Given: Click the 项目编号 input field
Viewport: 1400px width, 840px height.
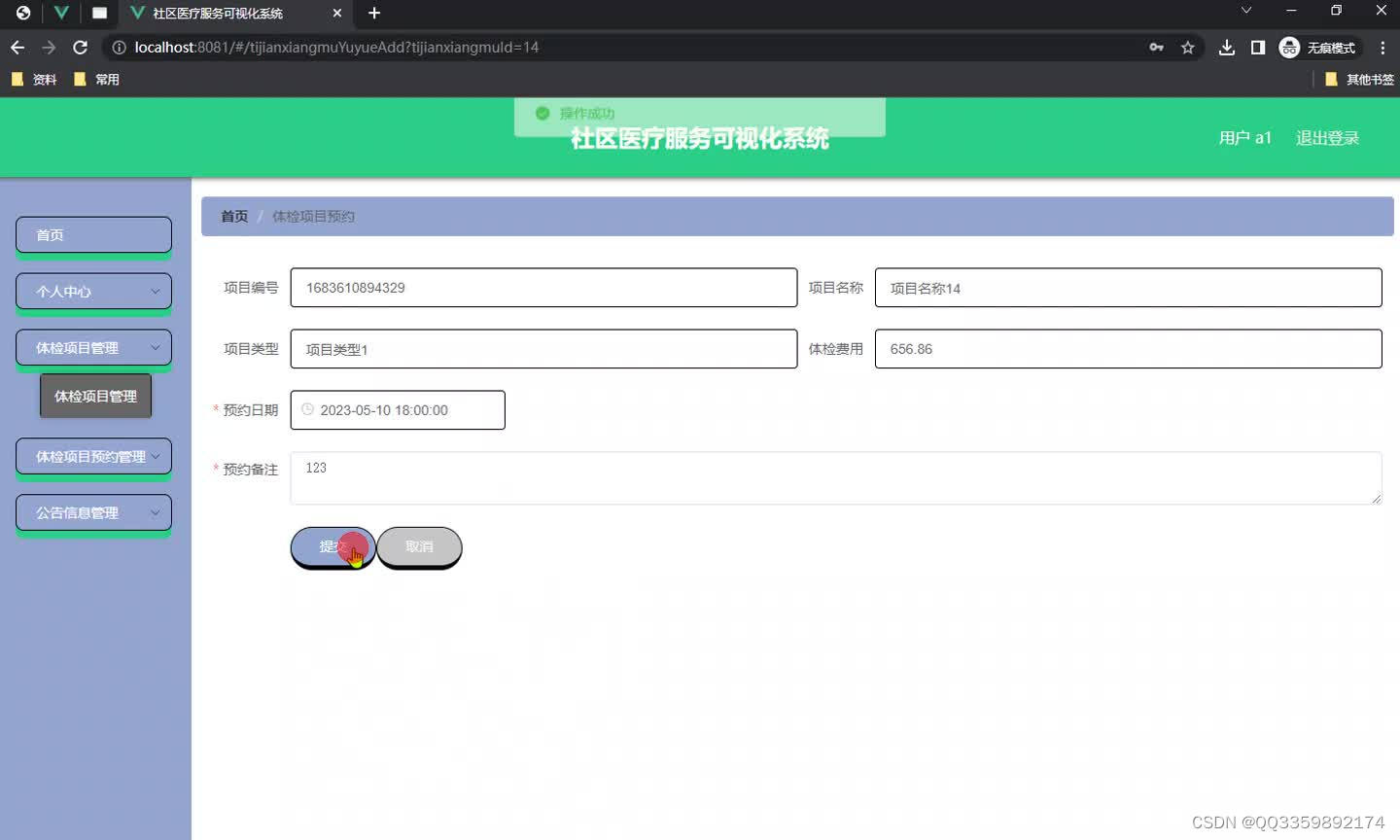Looking at the screenshot, I should (543, 288).
